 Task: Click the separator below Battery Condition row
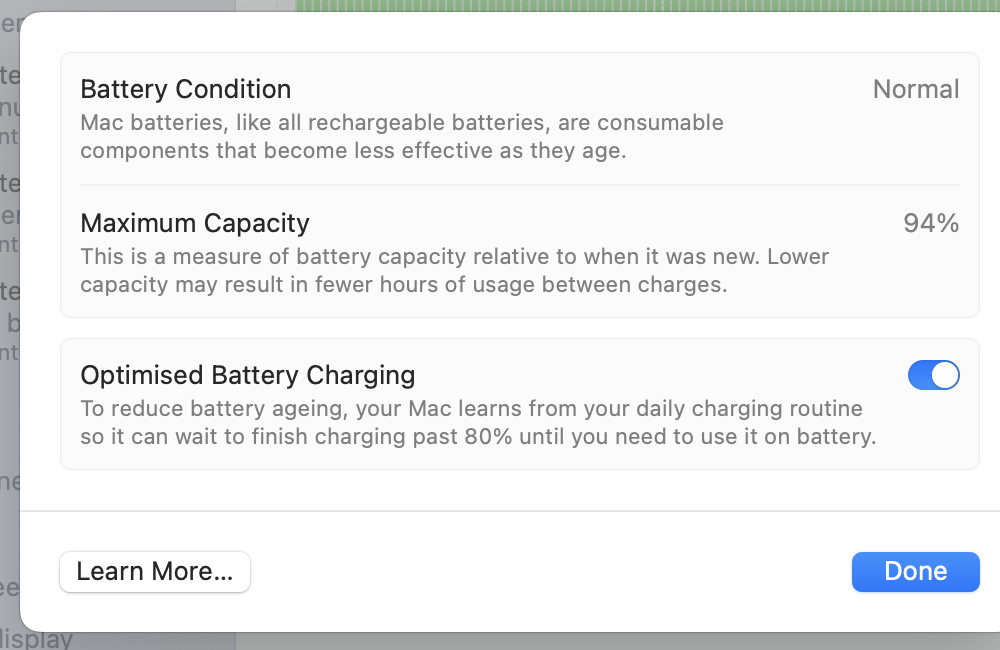519,185
